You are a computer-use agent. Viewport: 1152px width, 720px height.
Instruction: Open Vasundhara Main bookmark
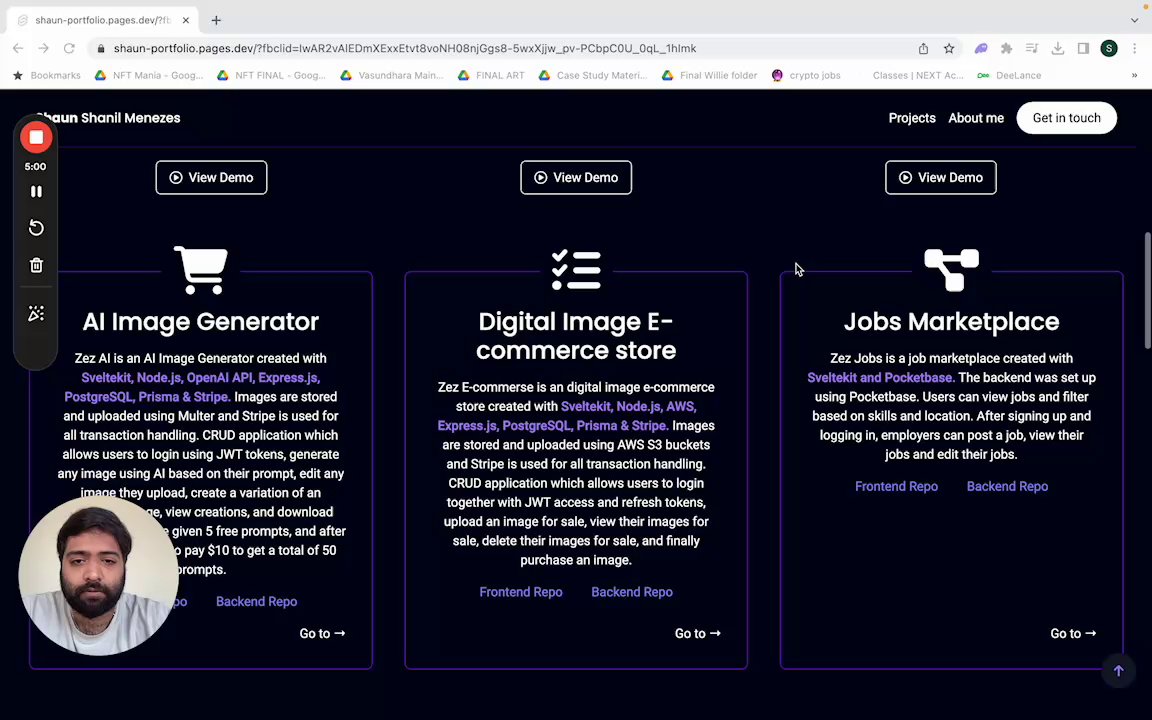pos(392,75)
